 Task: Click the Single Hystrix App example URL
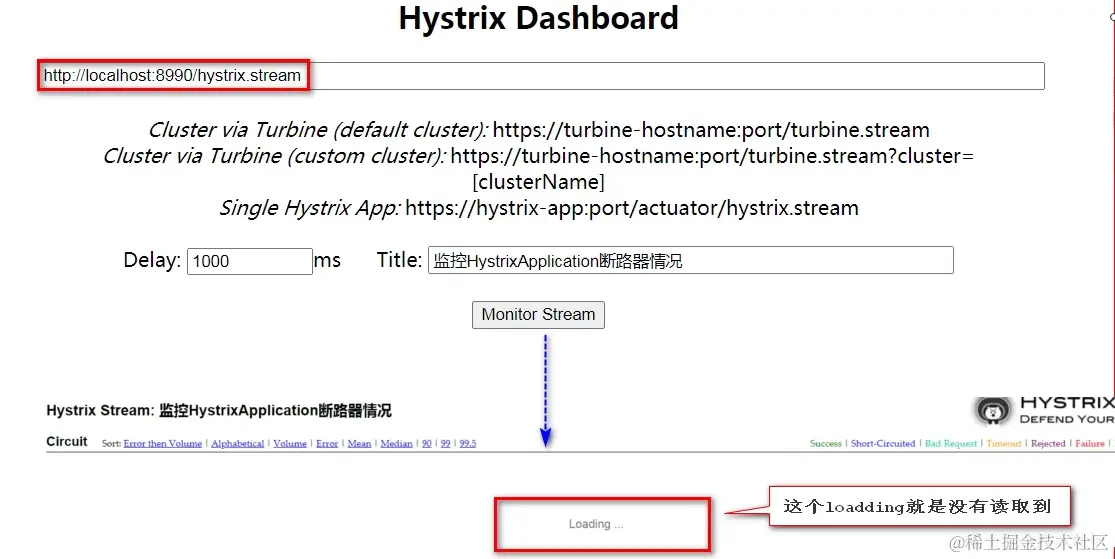click(x=632, y=208)
